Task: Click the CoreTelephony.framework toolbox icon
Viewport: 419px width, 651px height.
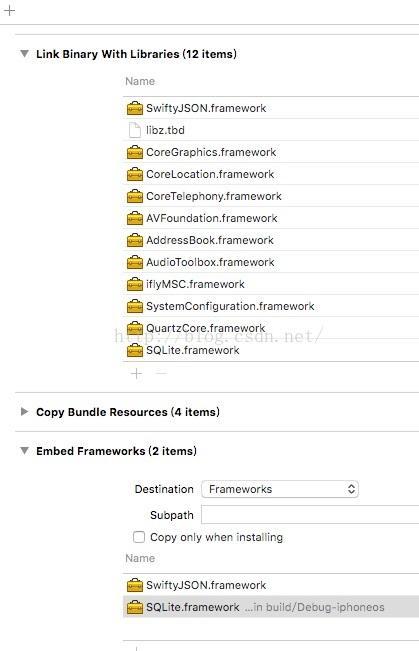Action: coord(135,196)
